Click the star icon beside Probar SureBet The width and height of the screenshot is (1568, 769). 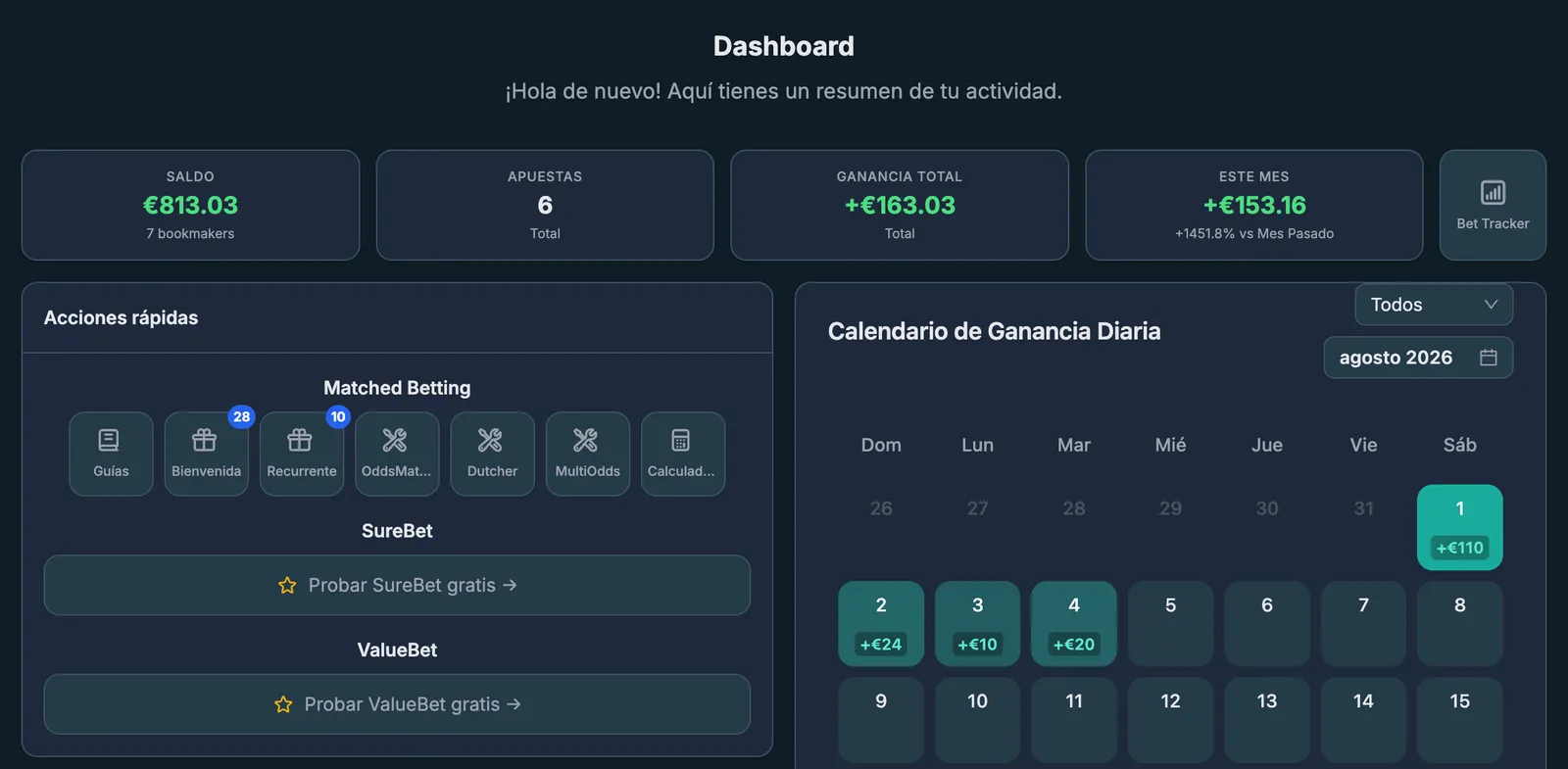[x=287, y=585]
